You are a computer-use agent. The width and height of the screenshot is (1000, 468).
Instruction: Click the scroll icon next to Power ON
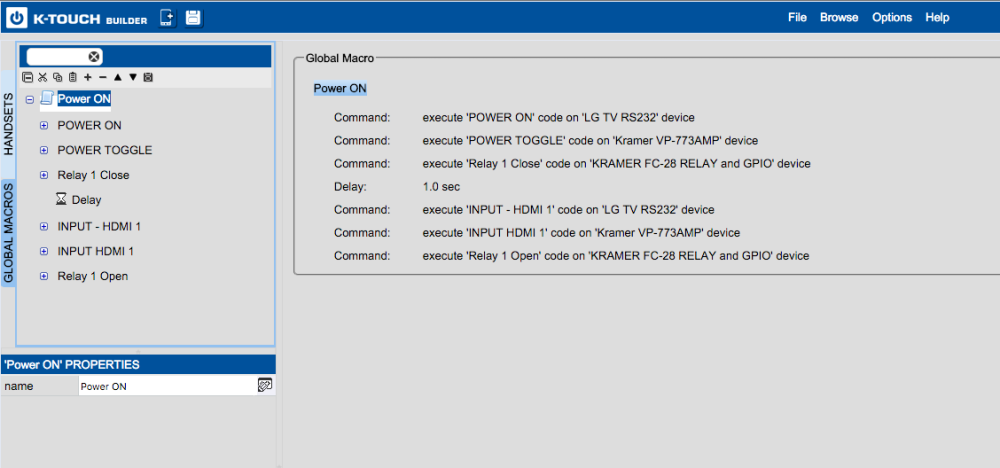click(x=46, y=98)
